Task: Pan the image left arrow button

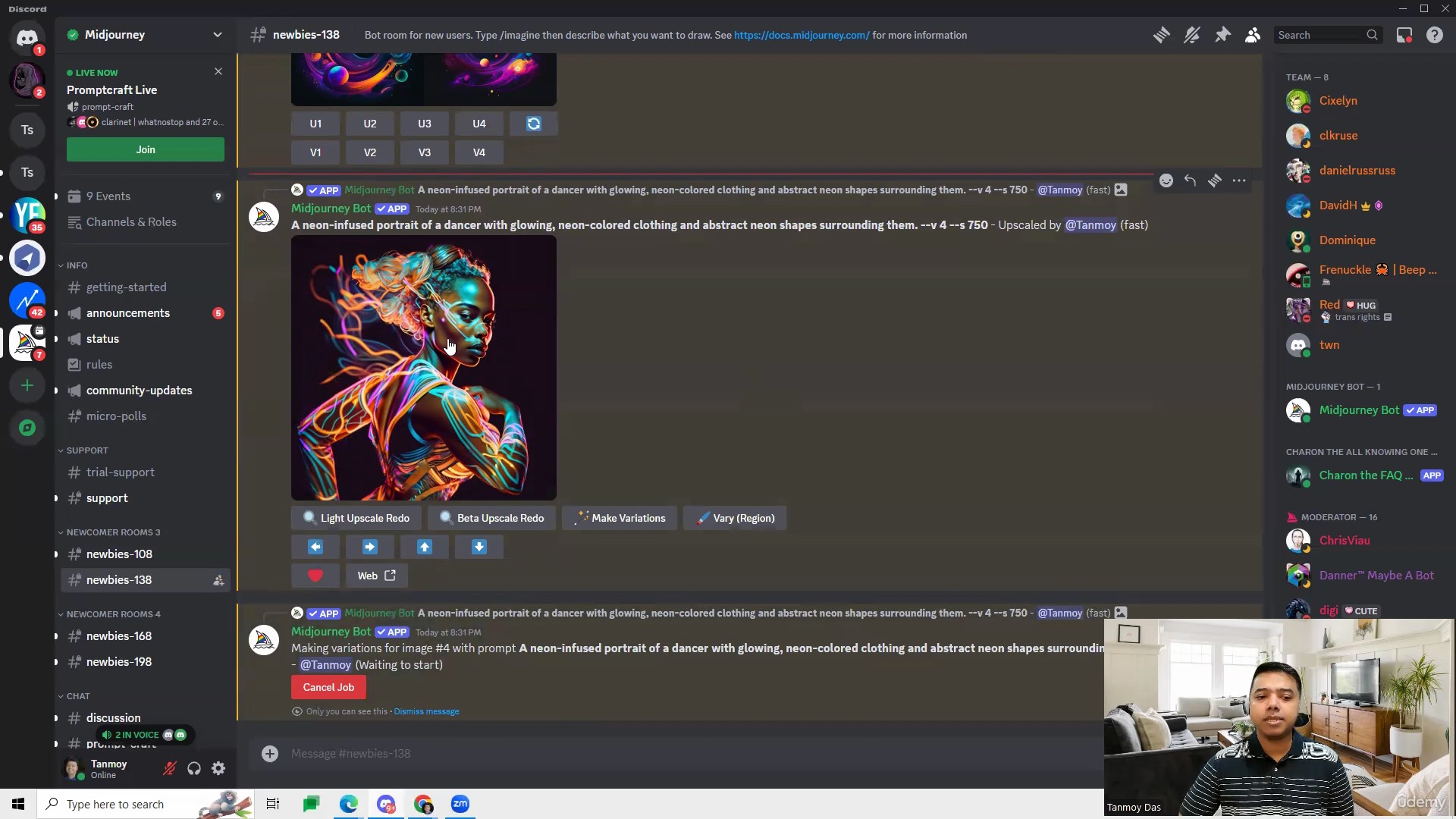Action: 315,547
